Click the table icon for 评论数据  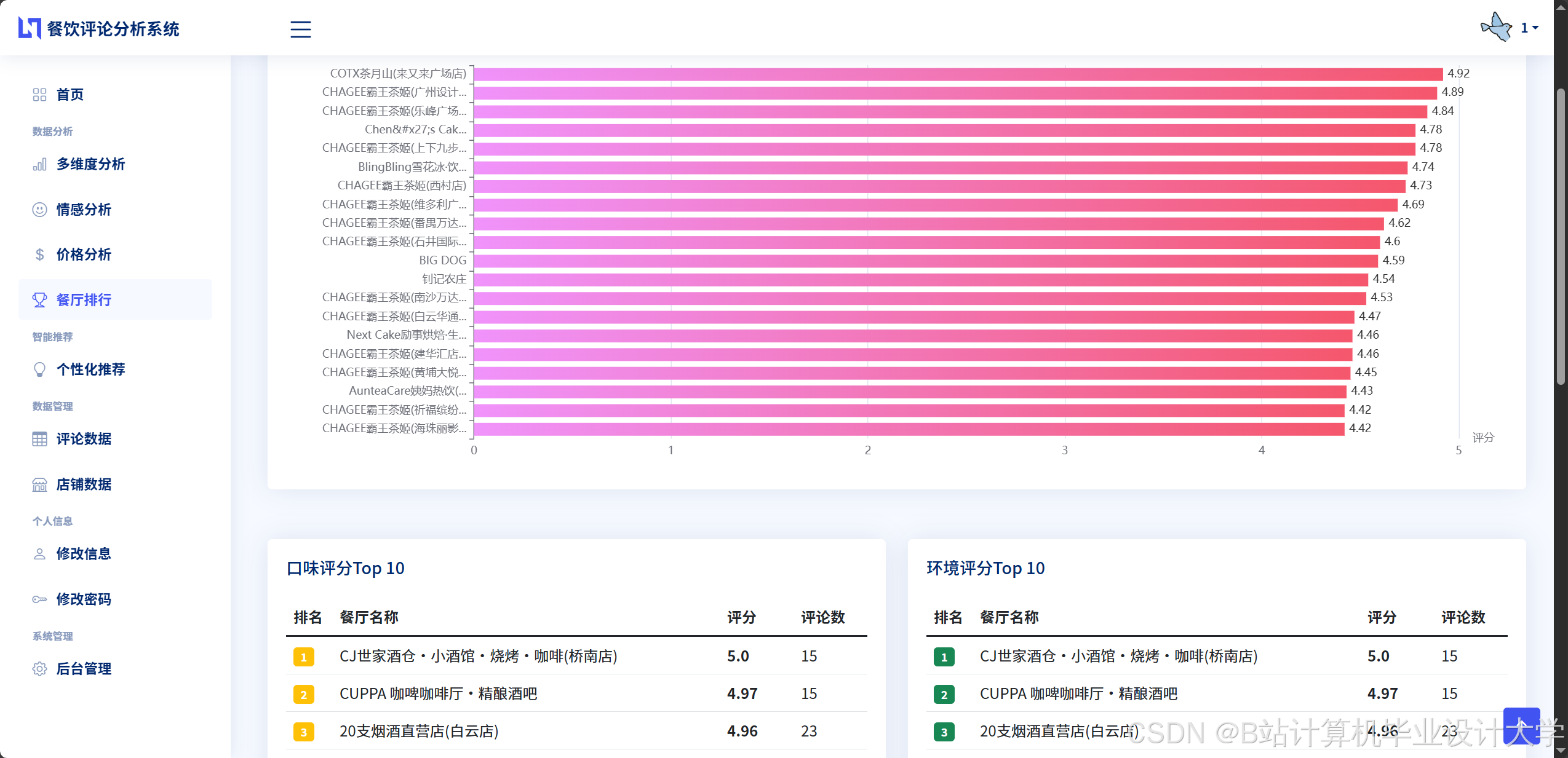coord(39,439)
